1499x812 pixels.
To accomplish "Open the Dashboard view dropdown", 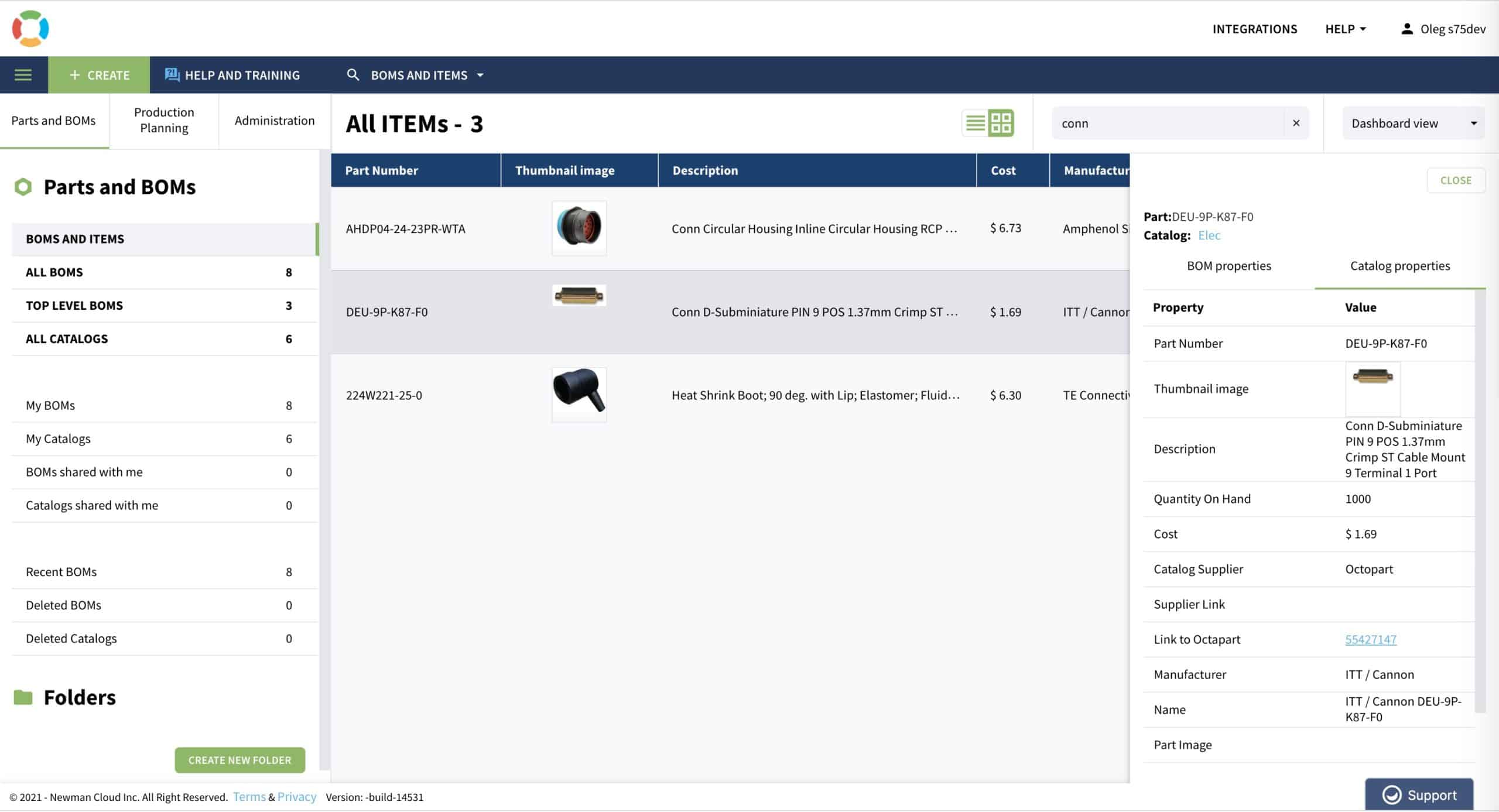I will (x=1413, y=123).
